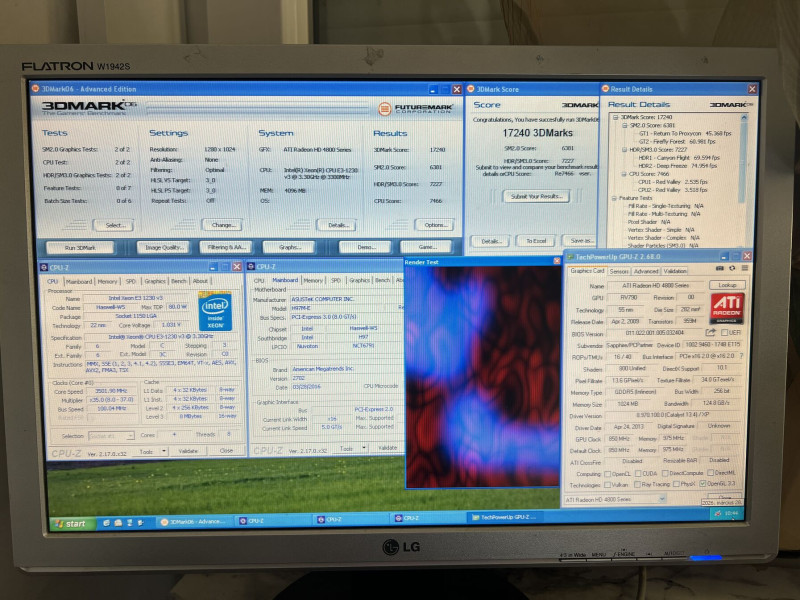Switch to the Bench tab in the CPU-Z CPU window
The width and height of the screenshot is (800, 600).
click(179, 281)
